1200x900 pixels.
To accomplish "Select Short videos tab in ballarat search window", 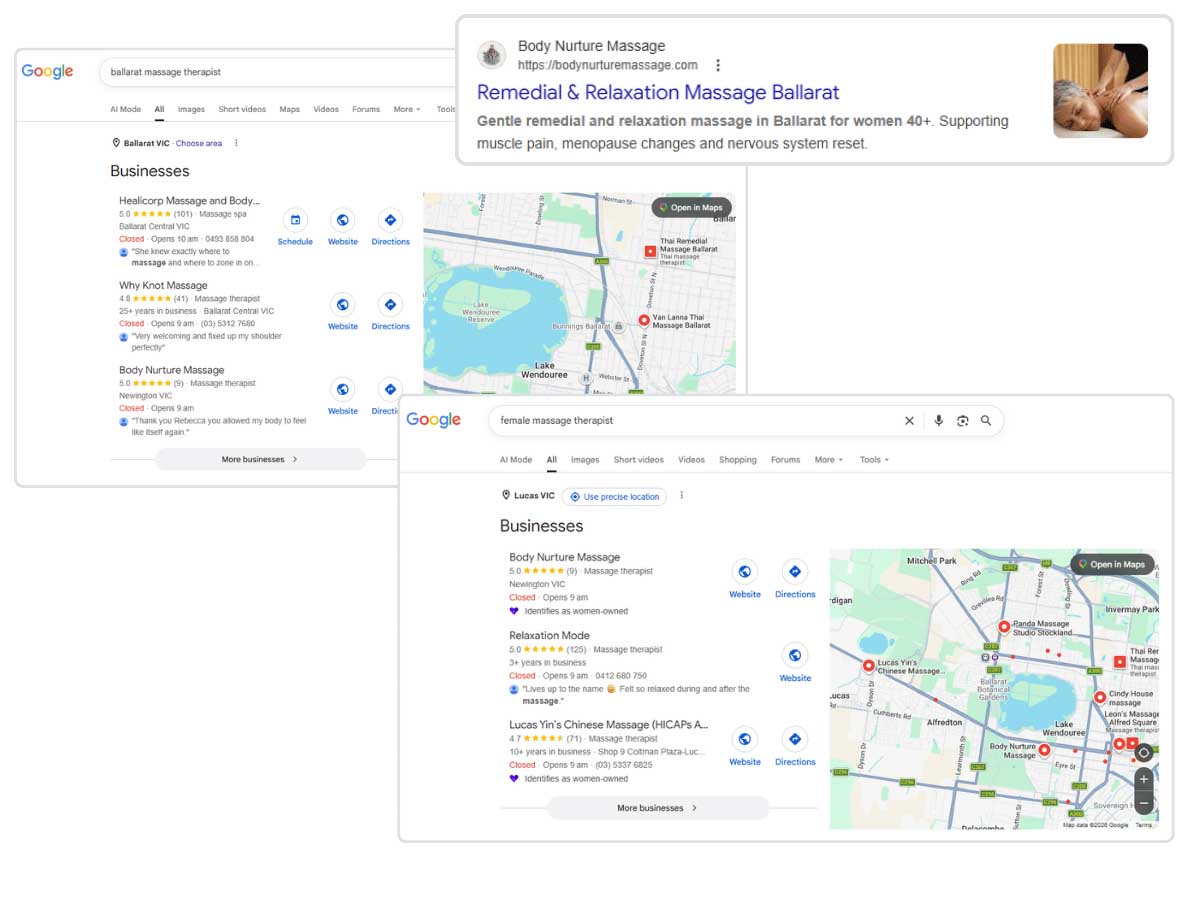I will click(x=242, y=110).
